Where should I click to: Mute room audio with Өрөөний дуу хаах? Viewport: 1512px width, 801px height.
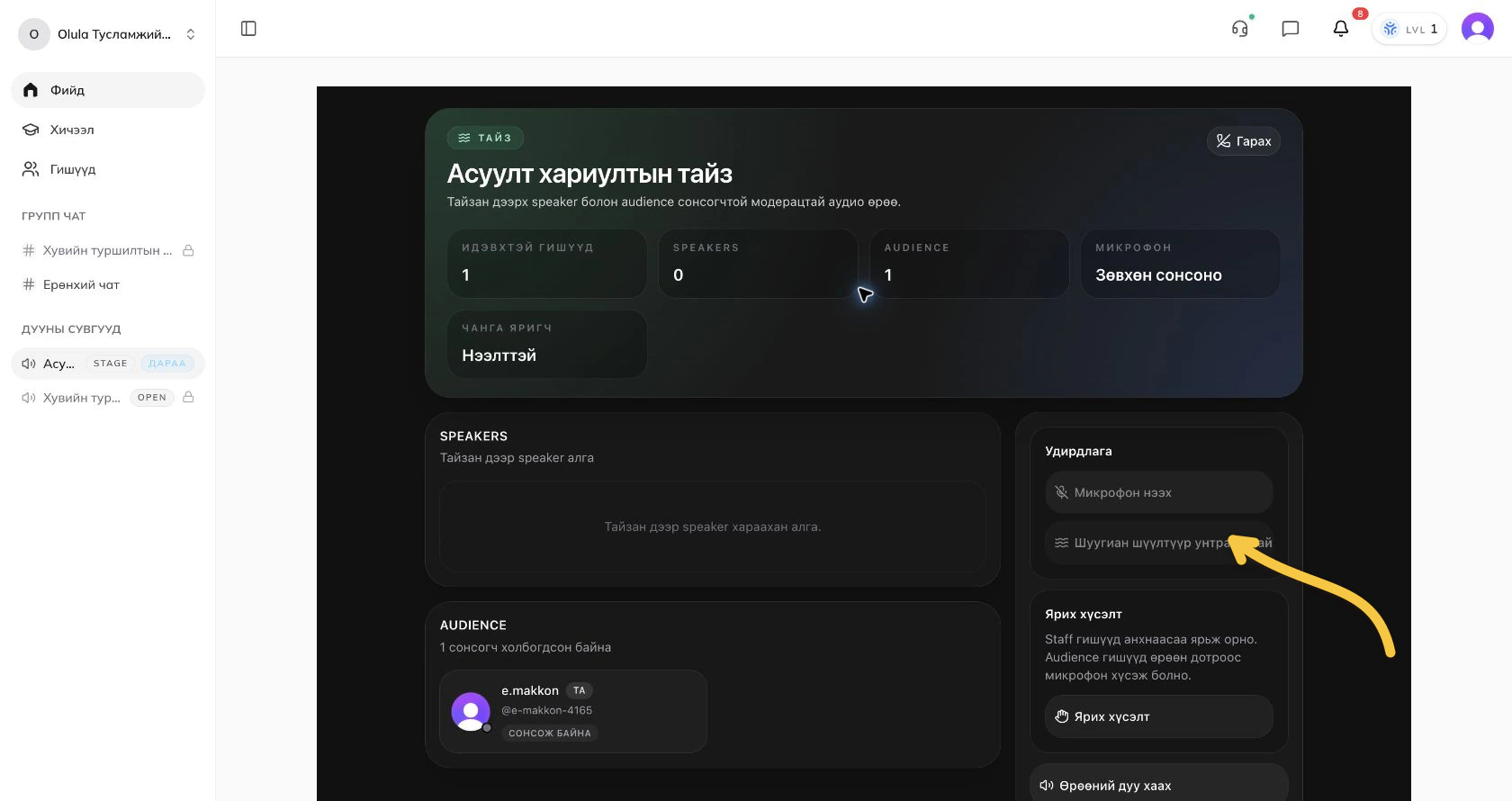pos(1159,786)
